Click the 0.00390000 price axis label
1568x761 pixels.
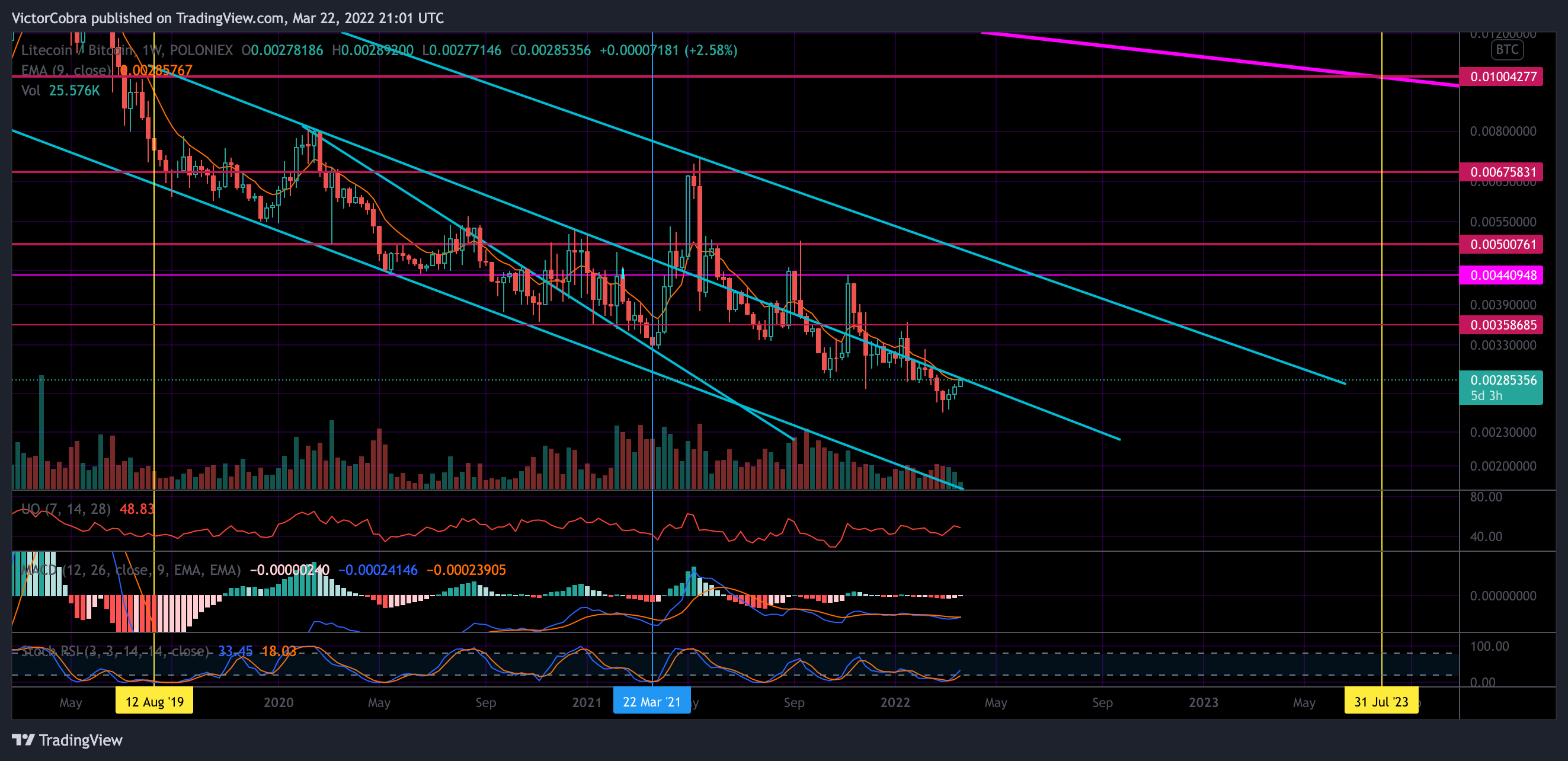tap(1503, 305)
